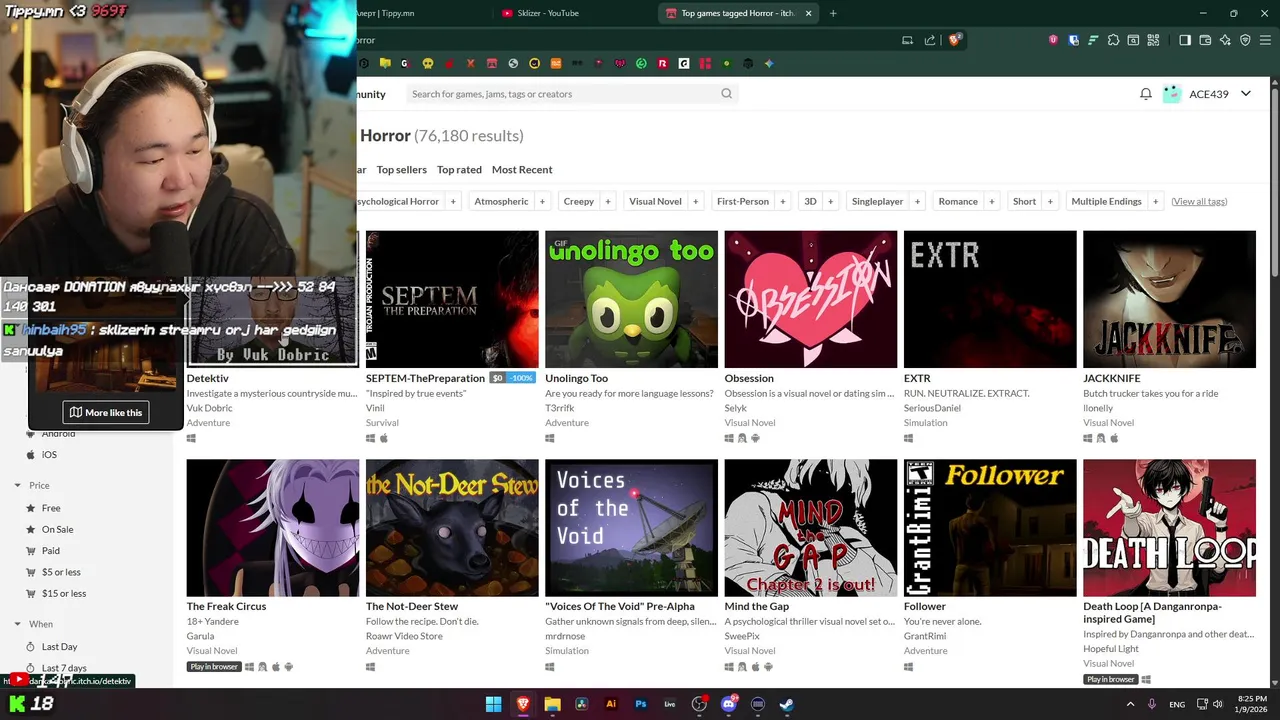The height and width of the screenshot is (720, 1280).
Task: Expand ACE439 account menu chevron
Action: 1246,94
